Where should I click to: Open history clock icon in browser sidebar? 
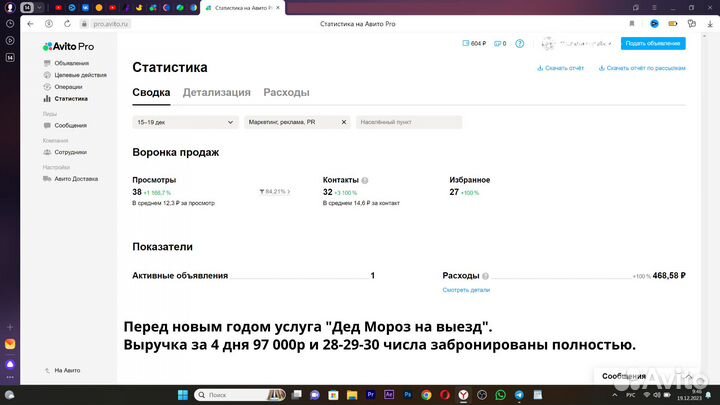[10, 24]
